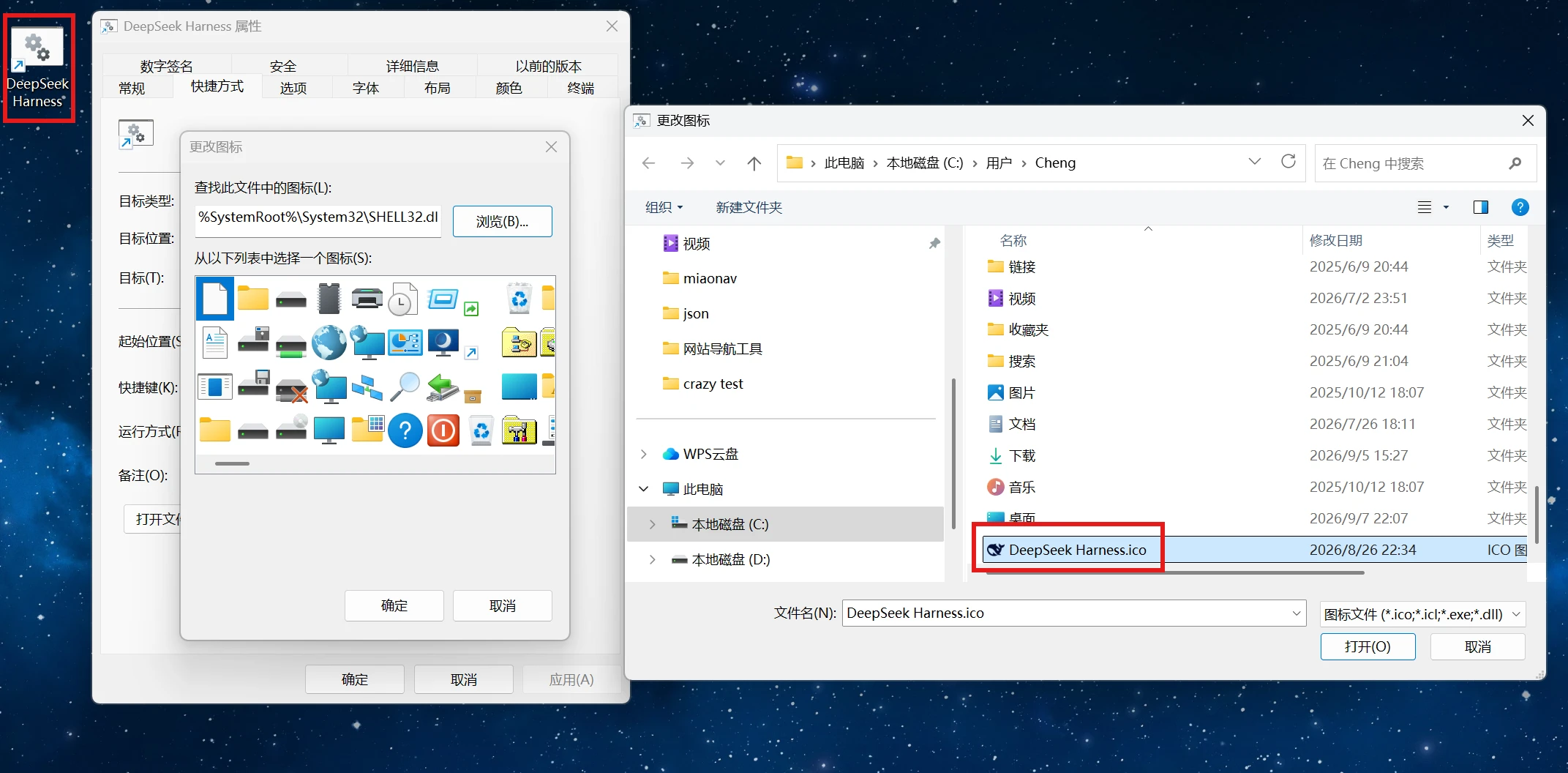Click the icon list horizontal scrollbar
This screenshot has width=1568, height=773.
tap(232, 463)
